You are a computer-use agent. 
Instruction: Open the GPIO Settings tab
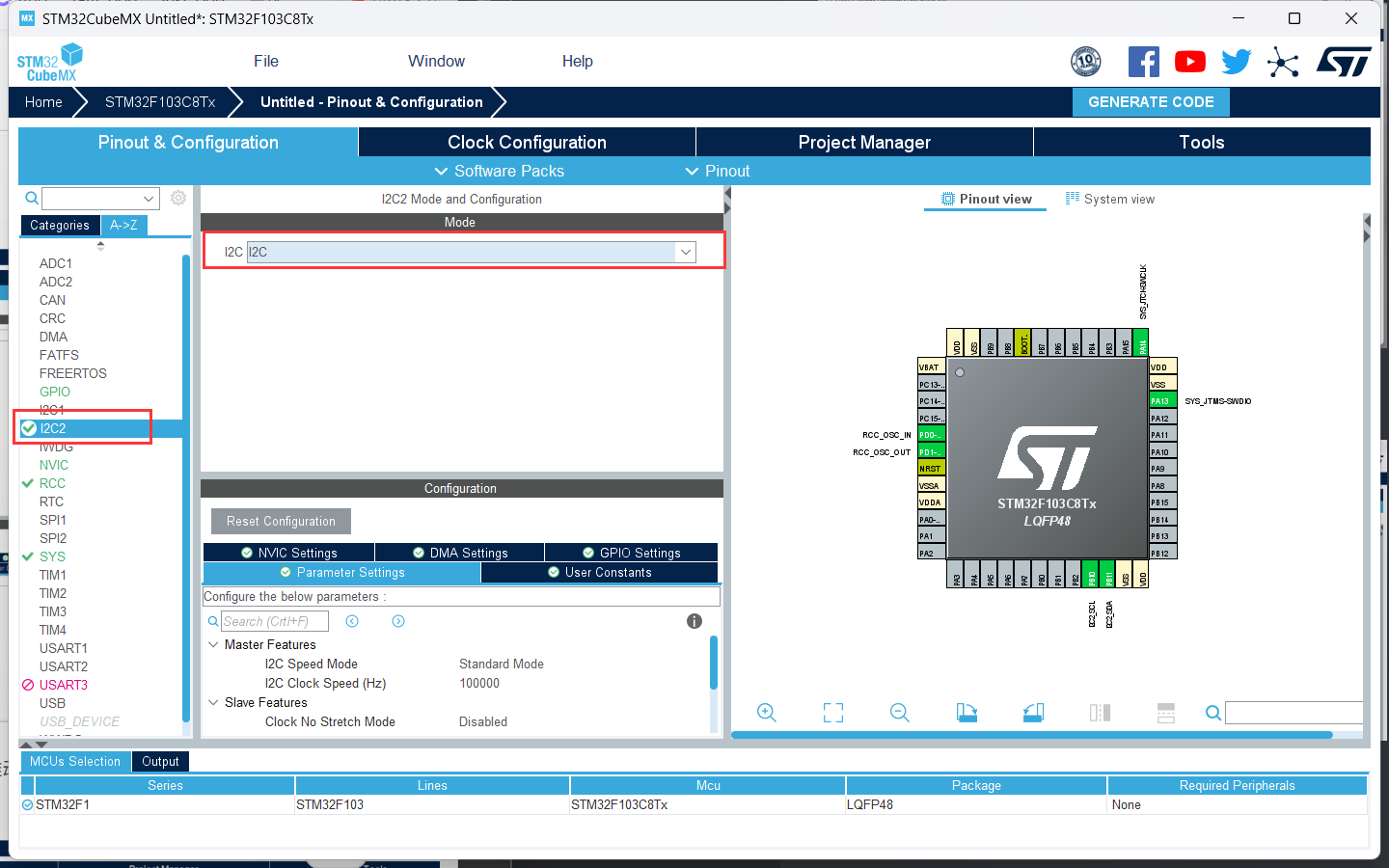pos(632,553)
